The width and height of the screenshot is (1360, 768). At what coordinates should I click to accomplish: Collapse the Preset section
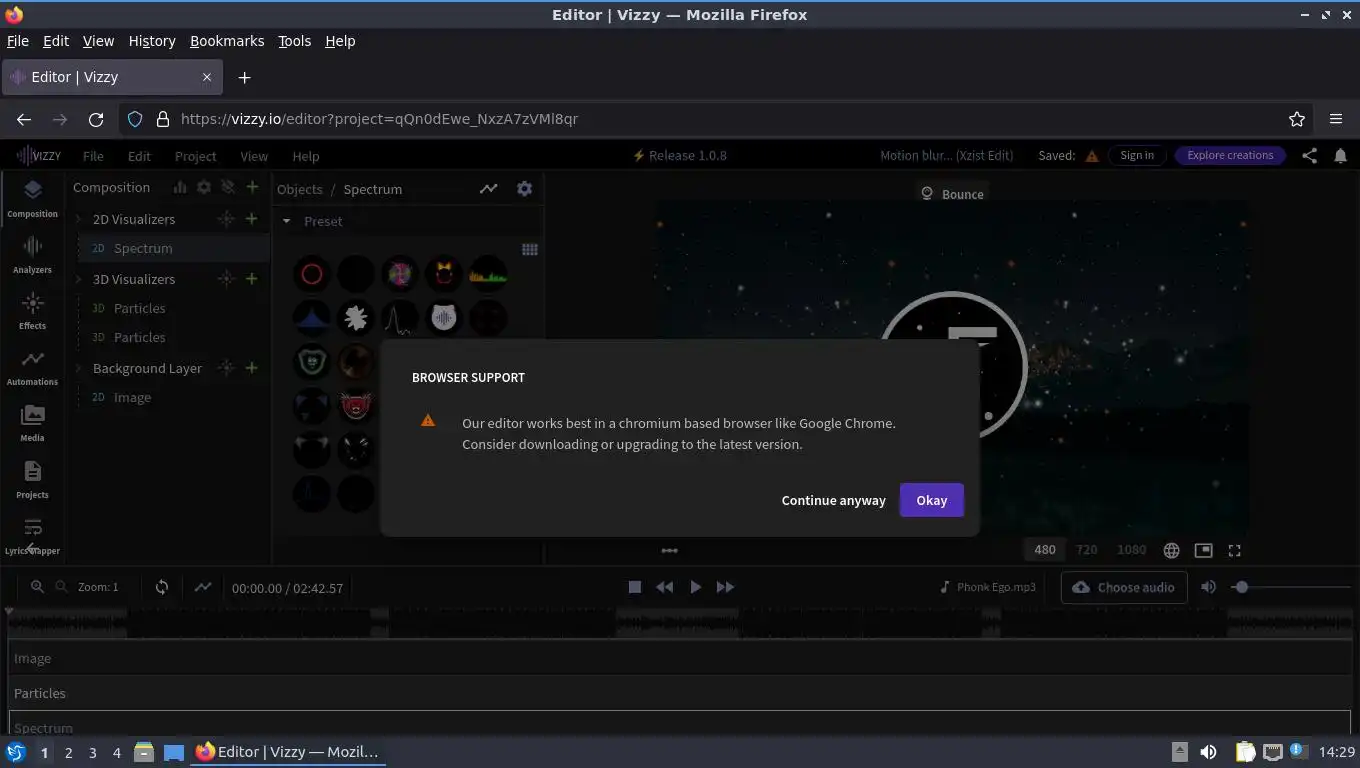287,221
